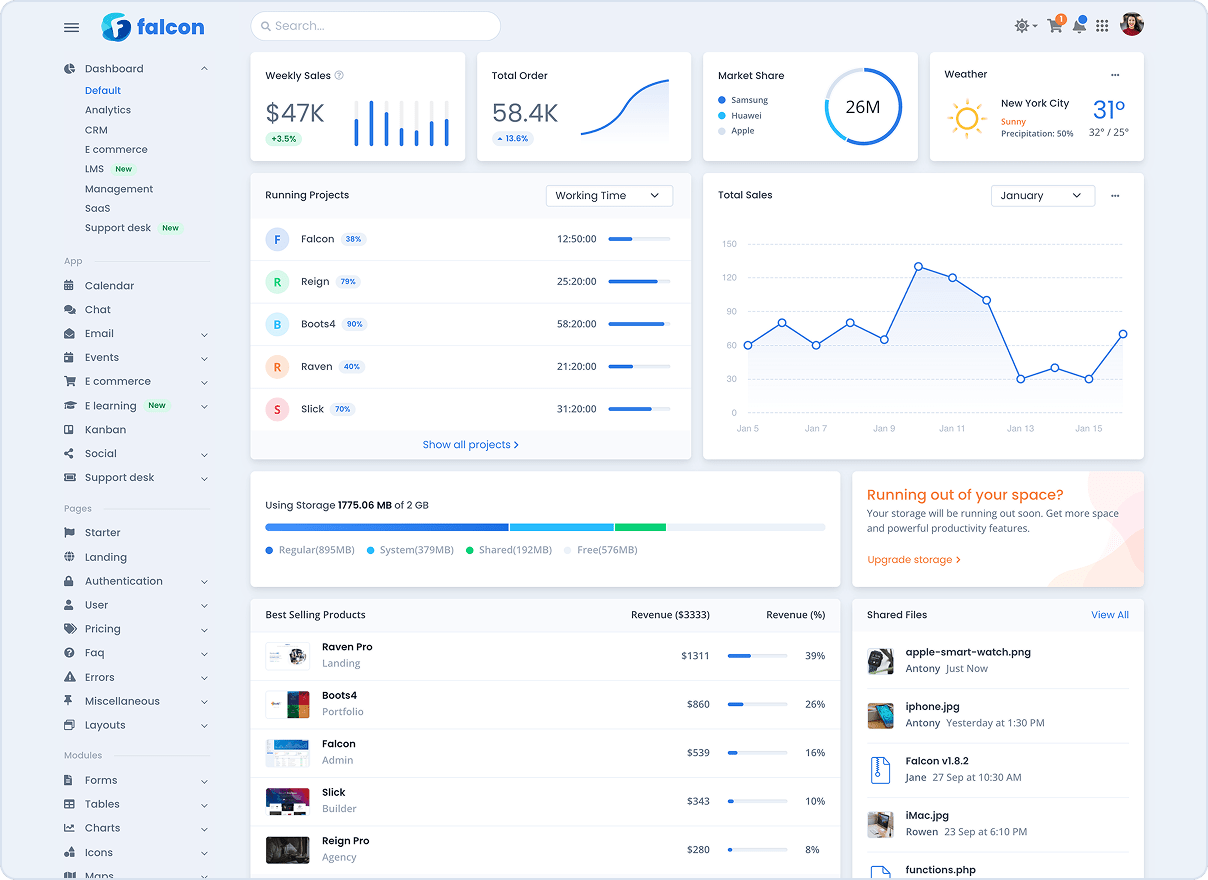Click the Weather card options ellipsis
The width and height of the screenshot is (1208, 880).
pyautogui.click(x=1115, y=75)
